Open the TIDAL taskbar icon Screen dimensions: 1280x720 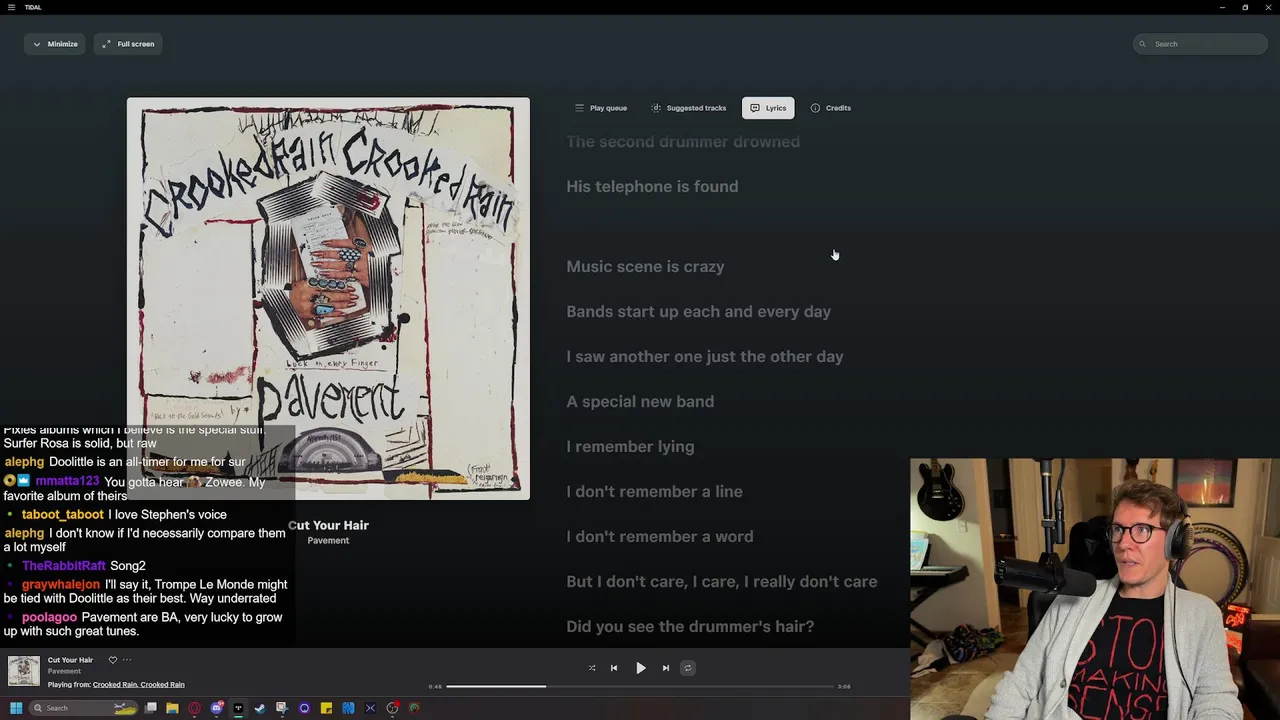238,708
